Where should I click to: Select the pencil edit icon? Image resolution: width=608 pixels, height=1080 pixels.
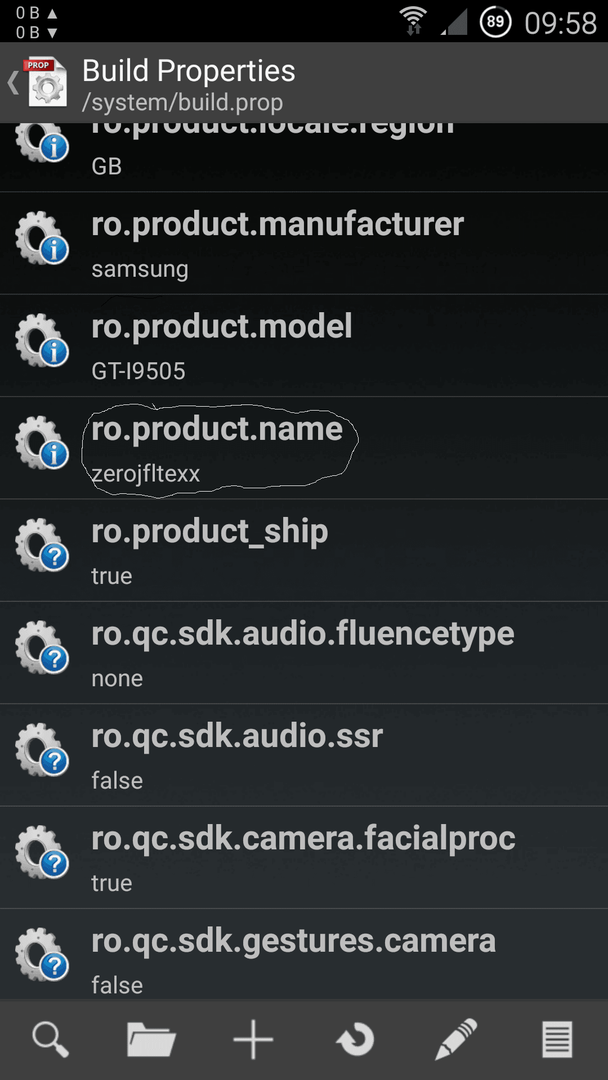click(x=457, y=1039)
